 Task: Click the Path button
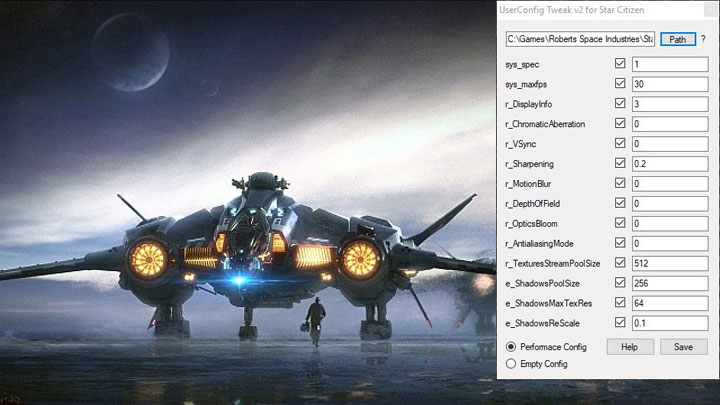click(x=678, y=39)
